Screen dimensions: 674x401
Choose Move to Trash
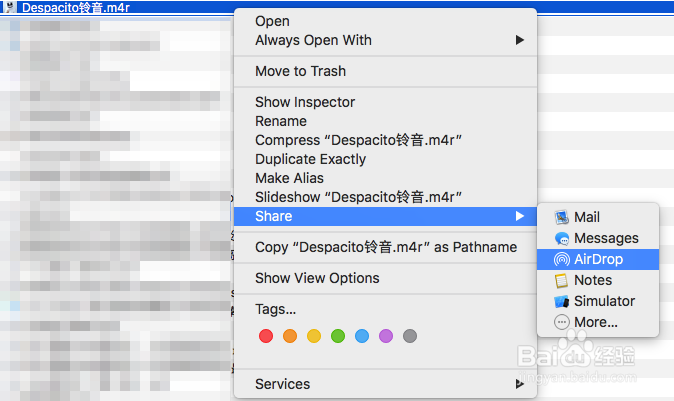[x=385, y=71]
